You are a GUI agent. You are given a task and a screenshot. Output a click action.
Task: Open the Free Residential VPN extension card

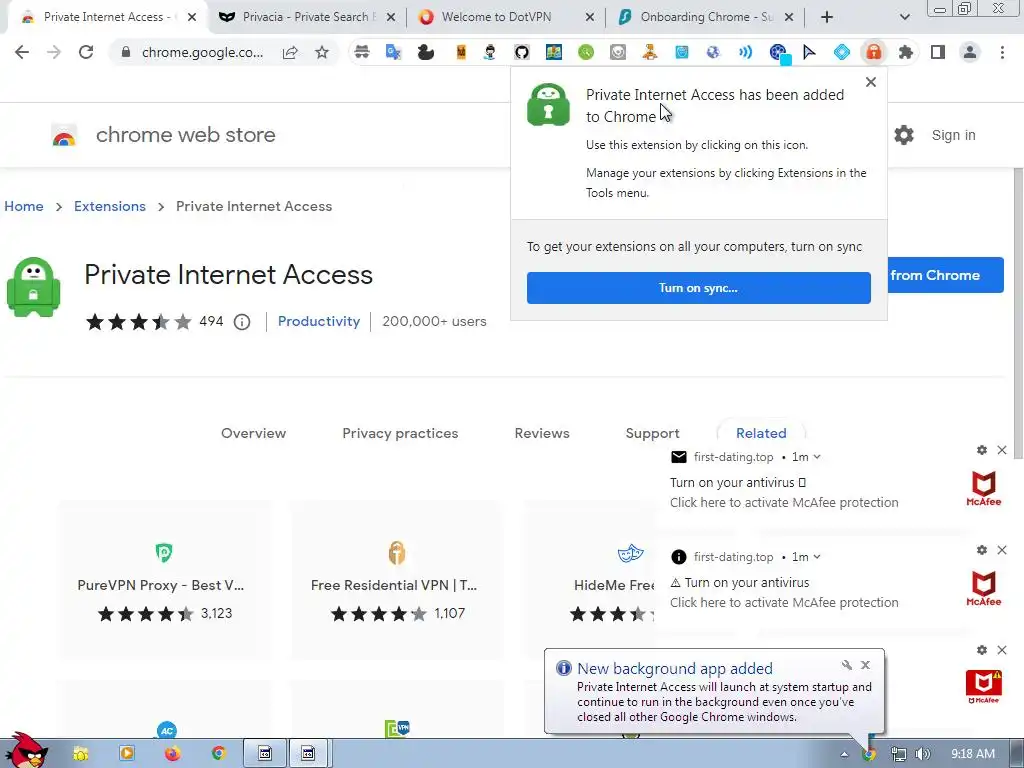click(396, 580)
